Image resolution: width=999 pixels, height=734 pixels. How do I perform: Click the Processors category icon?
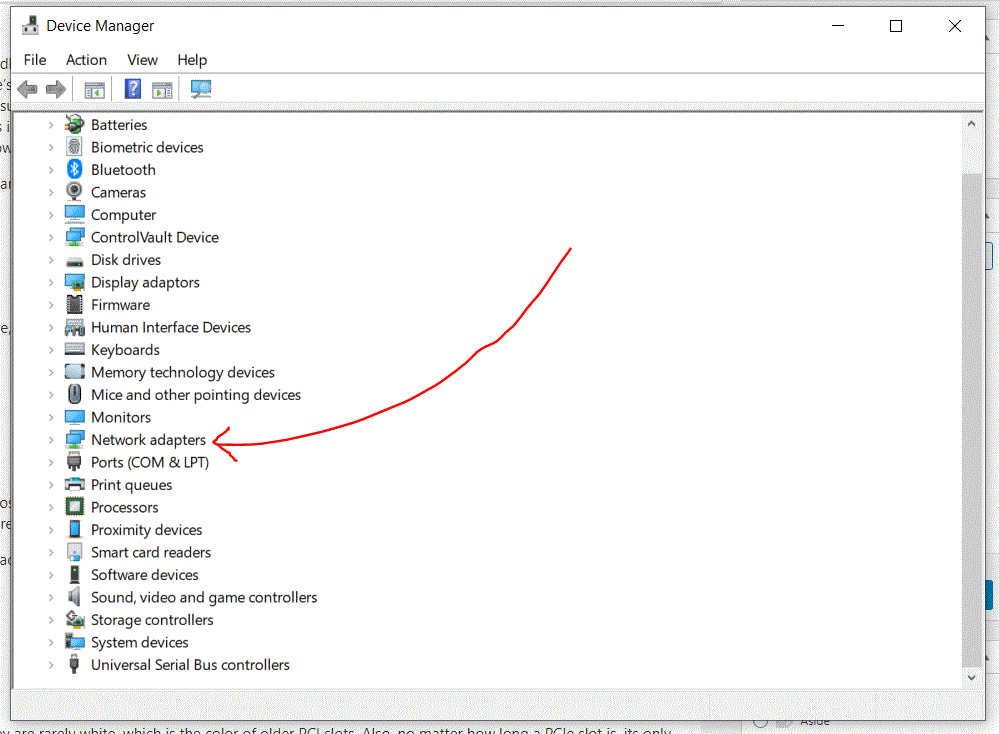click(x=74, y=507)
